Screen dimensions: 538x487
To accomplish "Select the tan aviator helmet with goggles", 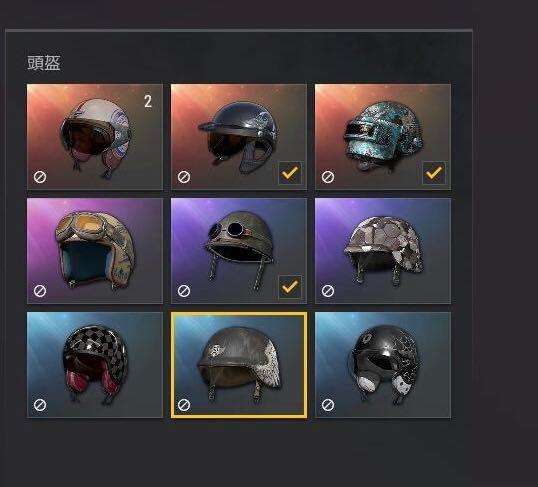I will click(x=95, y=251).
